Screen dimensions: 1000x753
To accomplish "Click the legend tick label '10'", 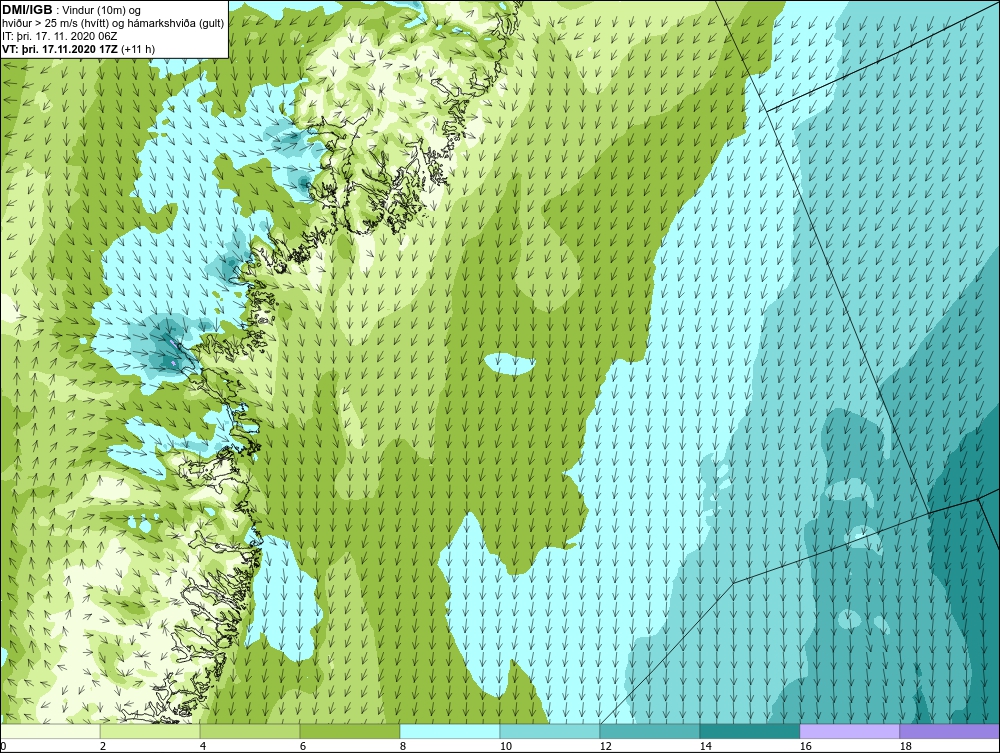I will click(x=505, y=746).
